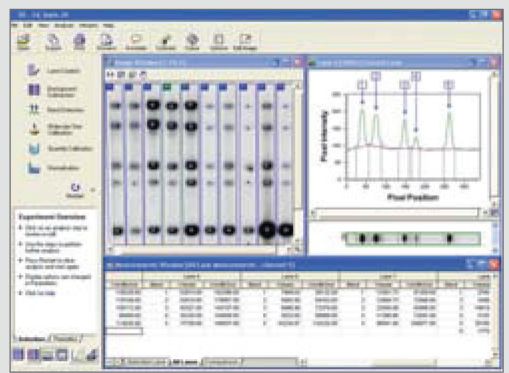Click fourth icon in image window toolbar
The image size is (509, 373).
point(143,75)
